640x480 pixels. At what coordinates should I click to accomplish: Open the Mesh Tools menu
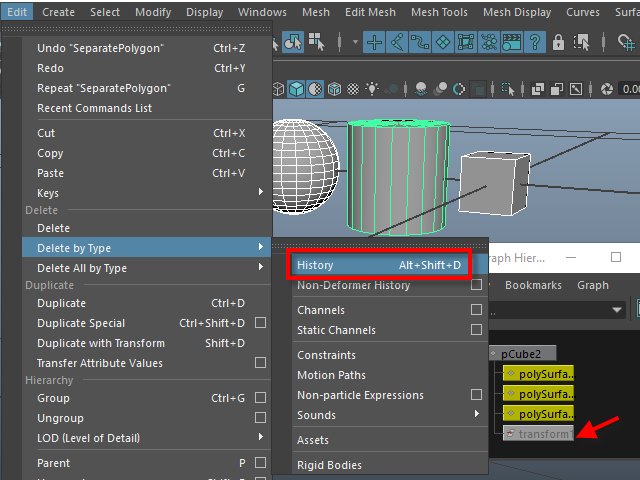point(439,12)
